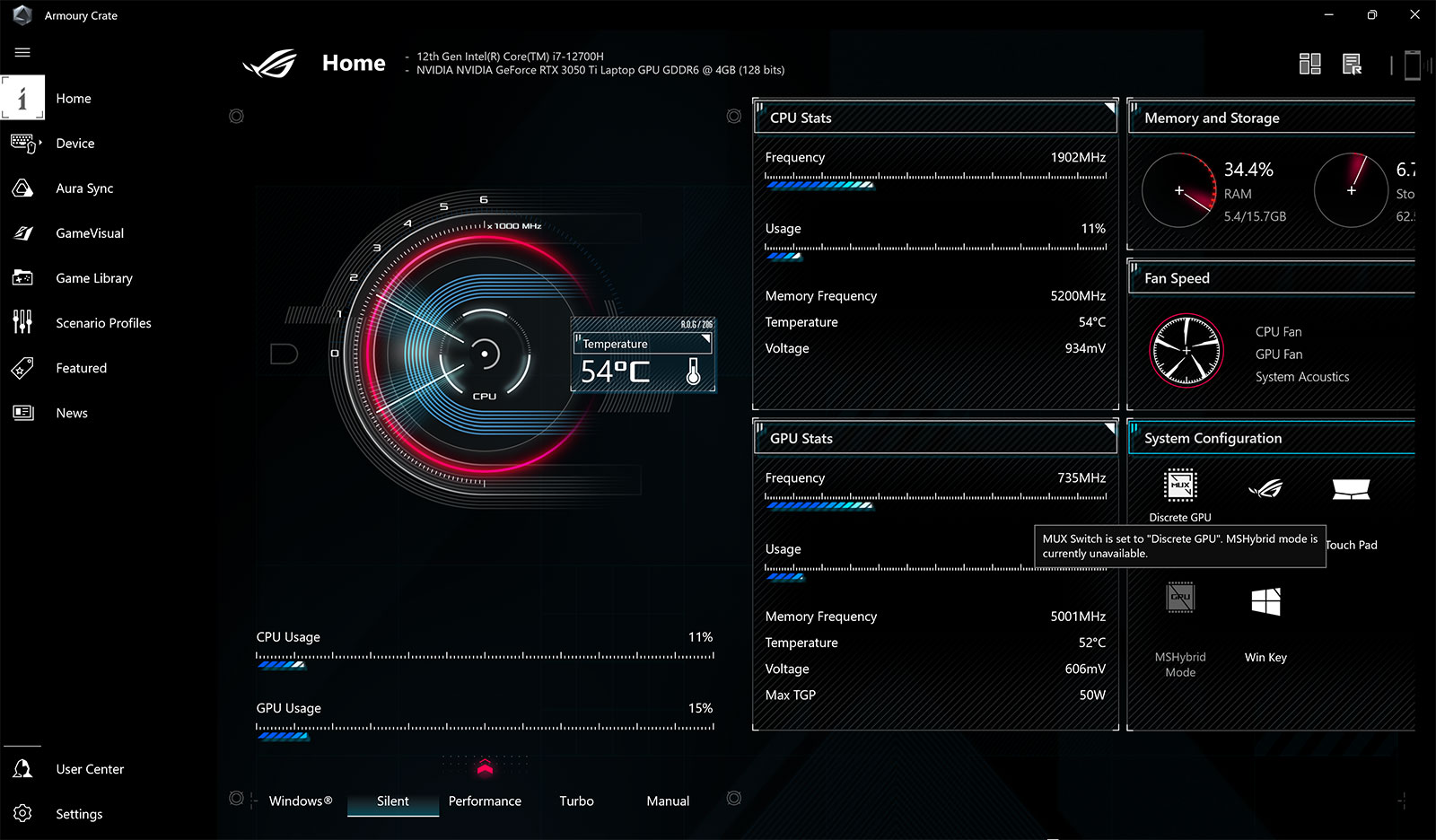Click the CPU Stats Usage bar
1436x840 pixels.
935,250
